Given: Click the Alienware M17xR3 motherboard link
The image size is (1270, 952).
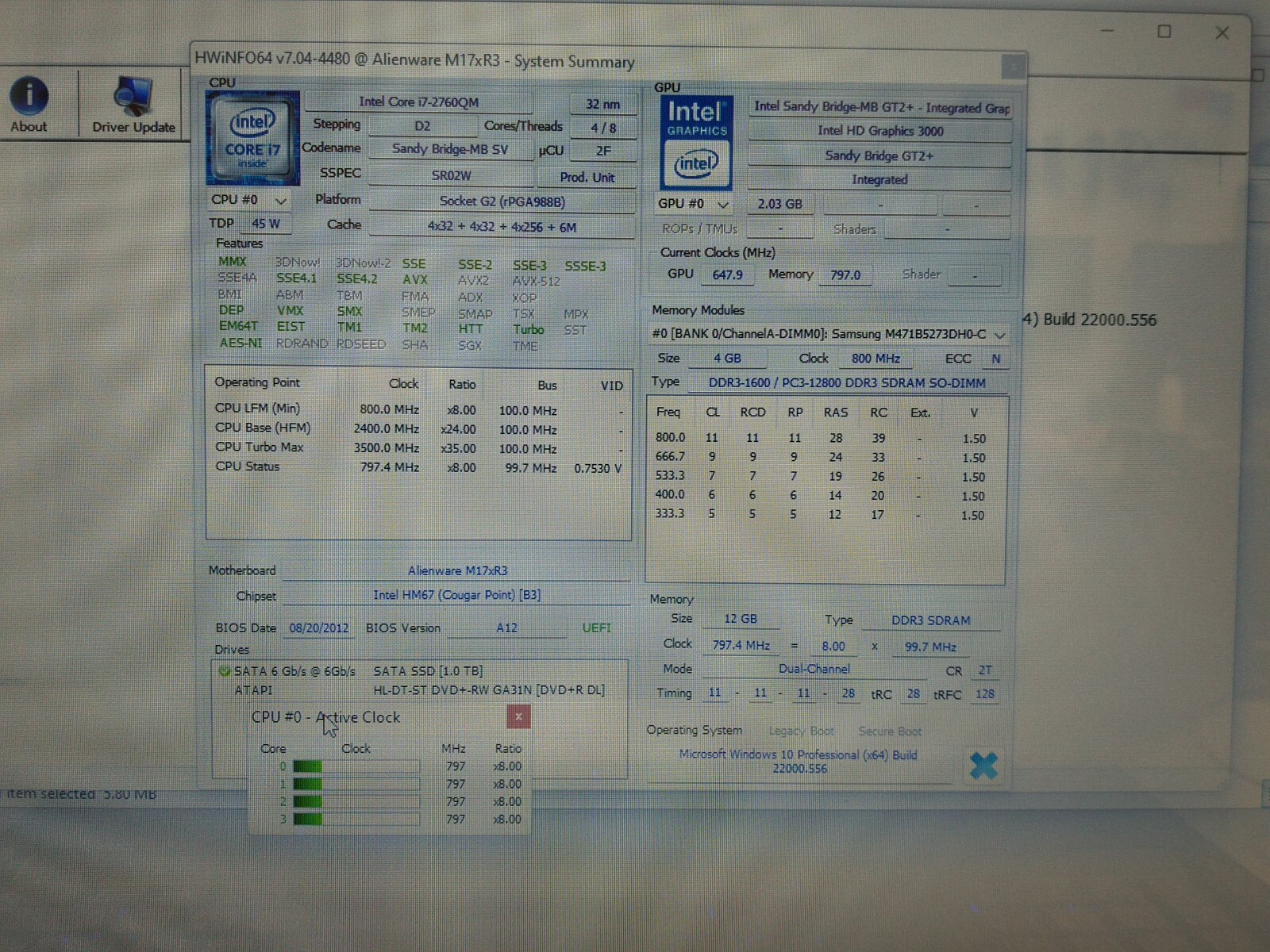Looking at the screenshot, I should [x=457, y=570].
